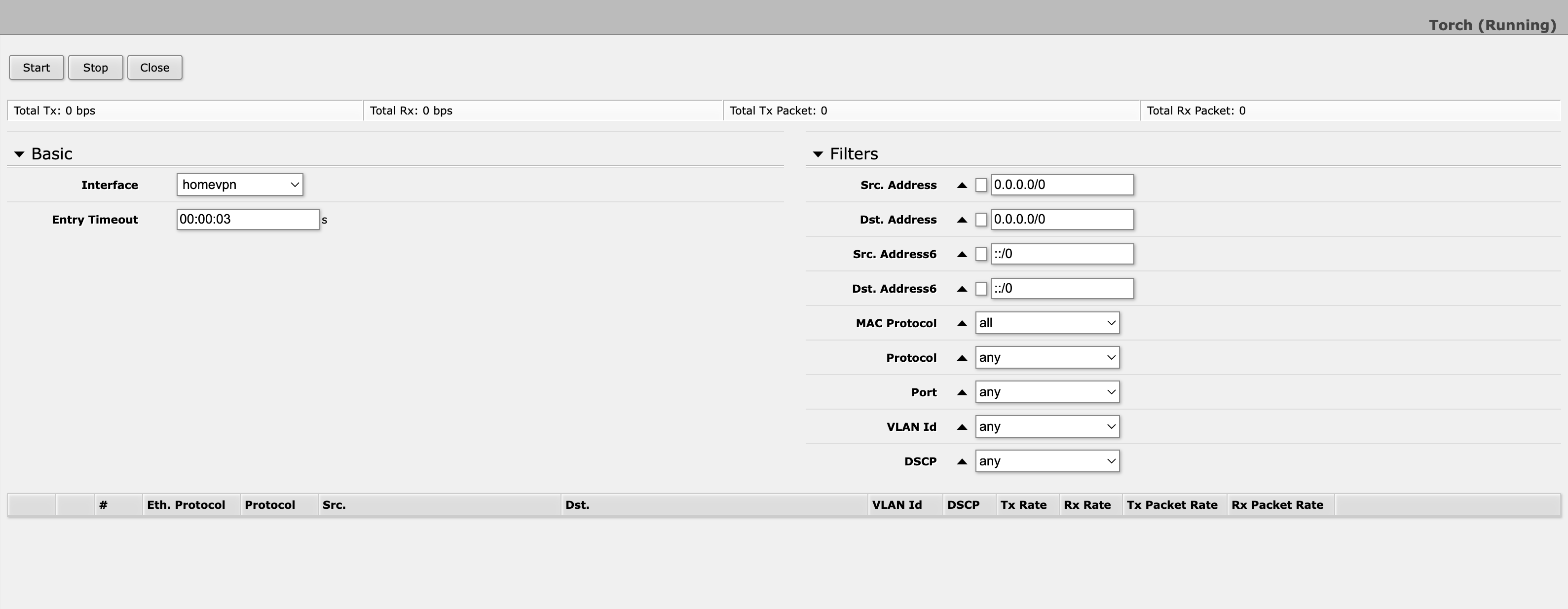Collapse the Basic section
Screen dimensions: 1568x609
click(19, 154)
